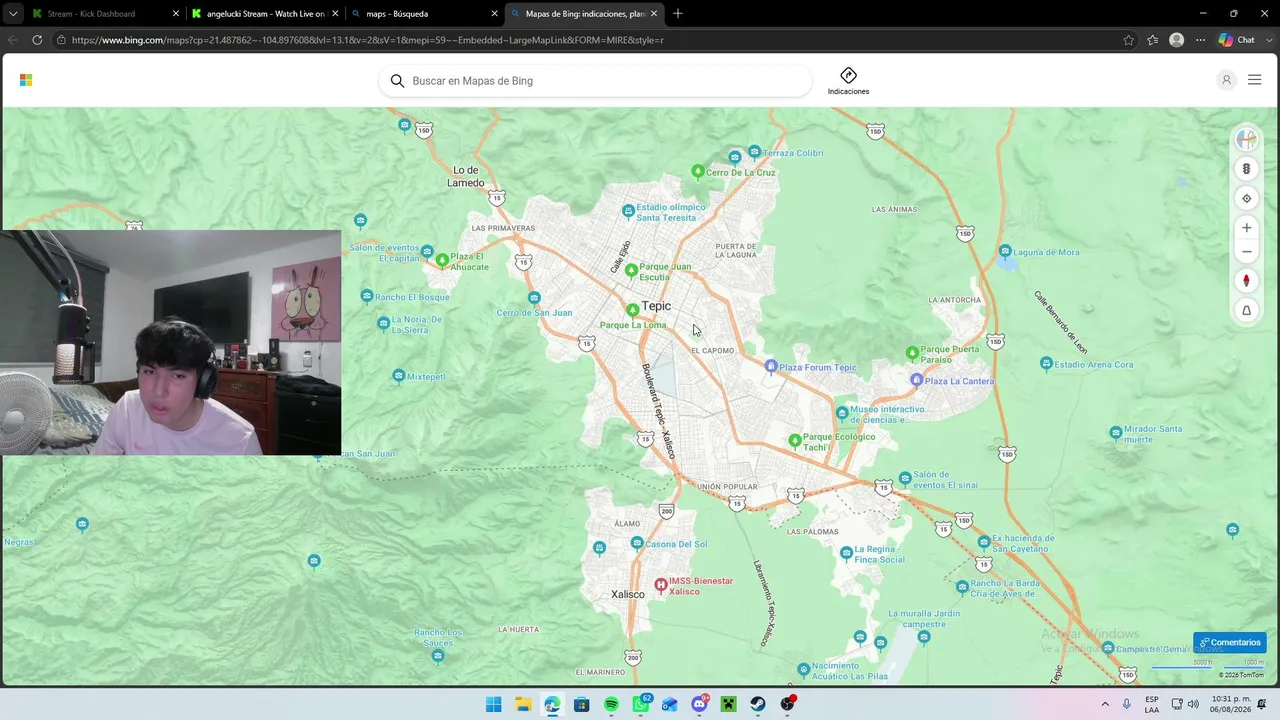Open the Microsoft logo home link
Viewport: 1280px width, 720px height.
(x=26, y=80)
